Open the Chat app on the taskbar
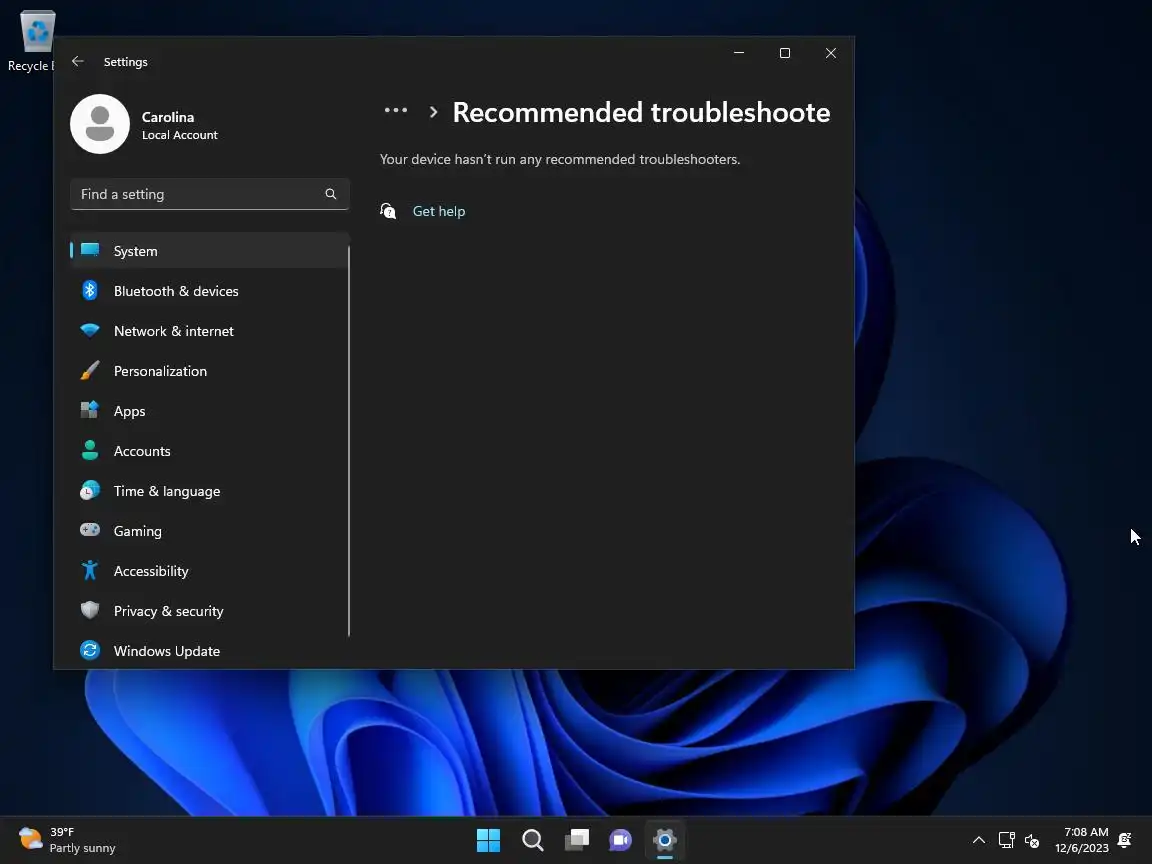This screenshot has width=1152, height=864. click(x=620, y=840)
